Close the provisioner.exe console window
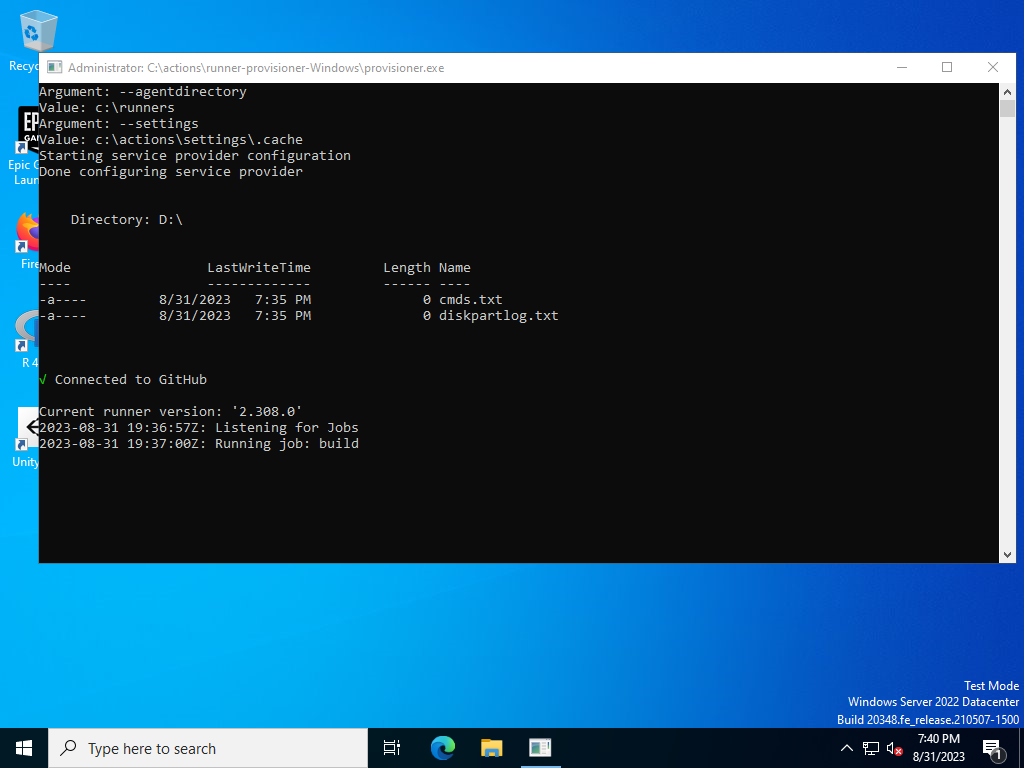The width and height of the screenshot is (1024, 768). (x=993, y=67)
